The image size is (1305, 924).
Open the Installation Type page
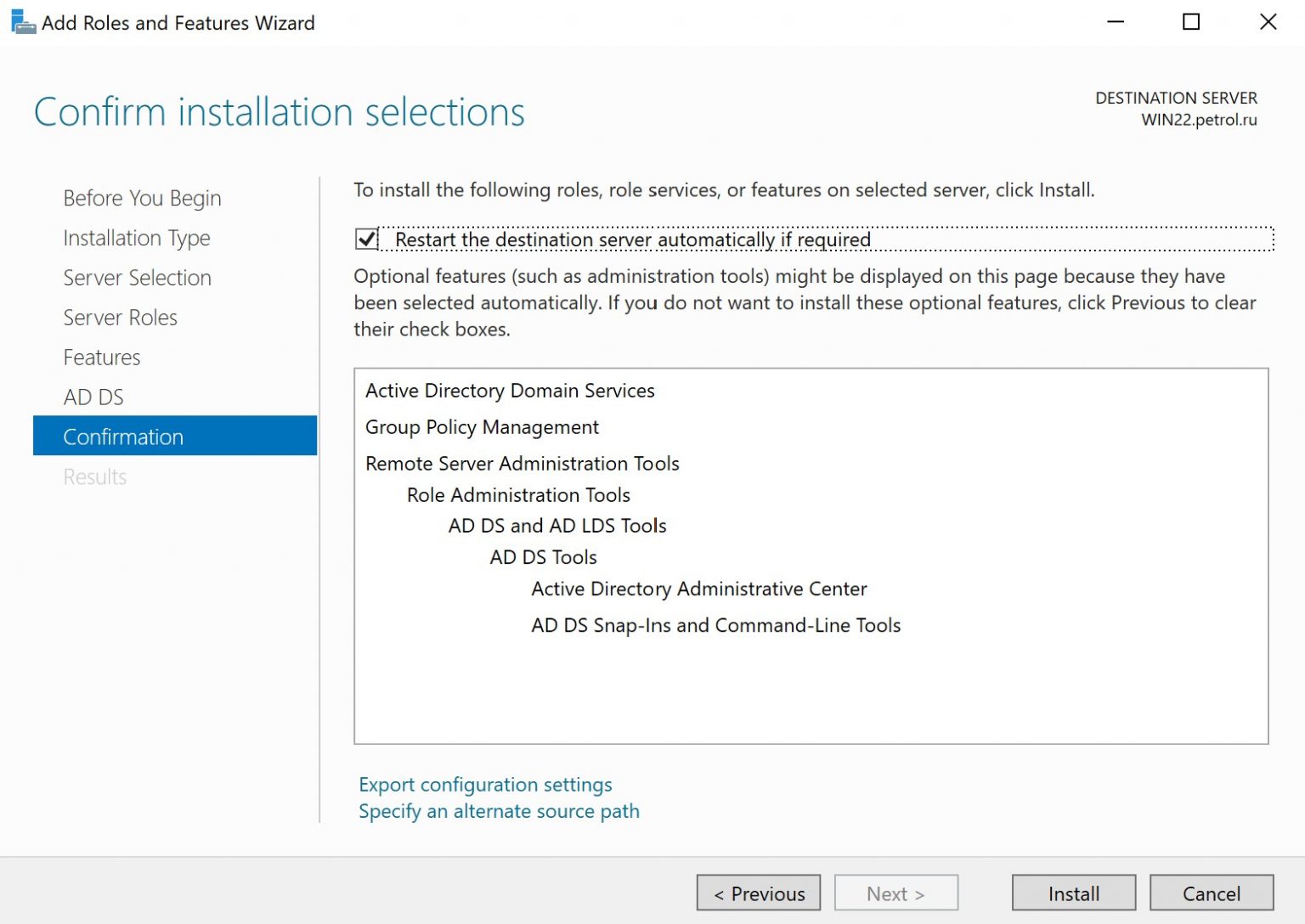137,238
